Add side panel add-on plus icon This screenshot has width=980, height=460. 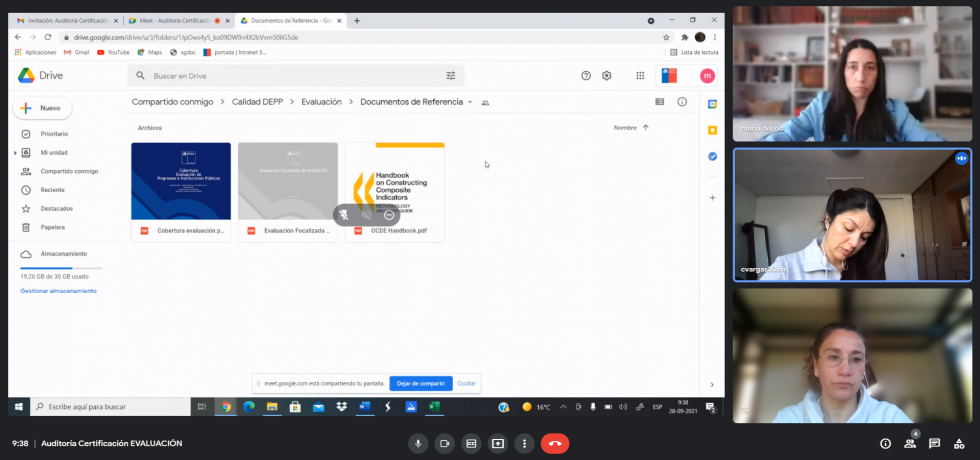(x=712, y=198)
